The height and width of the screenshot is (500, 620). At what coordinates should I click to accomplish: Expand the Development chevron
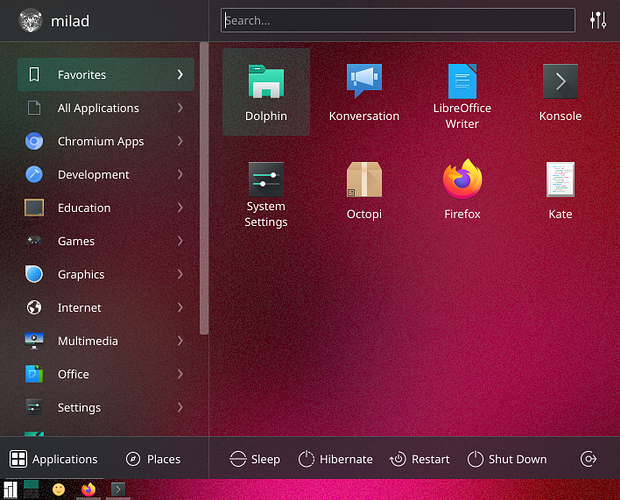(x=180, y=174)
